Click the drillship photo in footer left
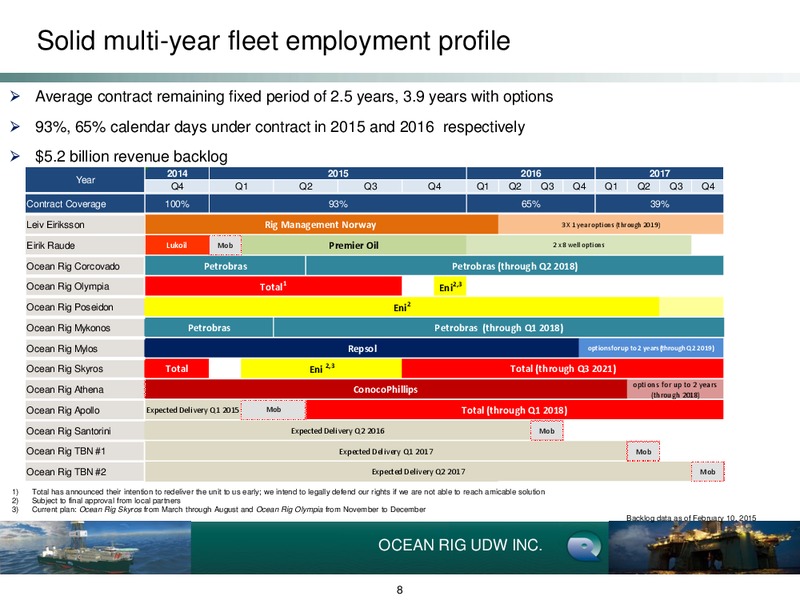Viewport: 800px width, 600px height. point(95,547)
